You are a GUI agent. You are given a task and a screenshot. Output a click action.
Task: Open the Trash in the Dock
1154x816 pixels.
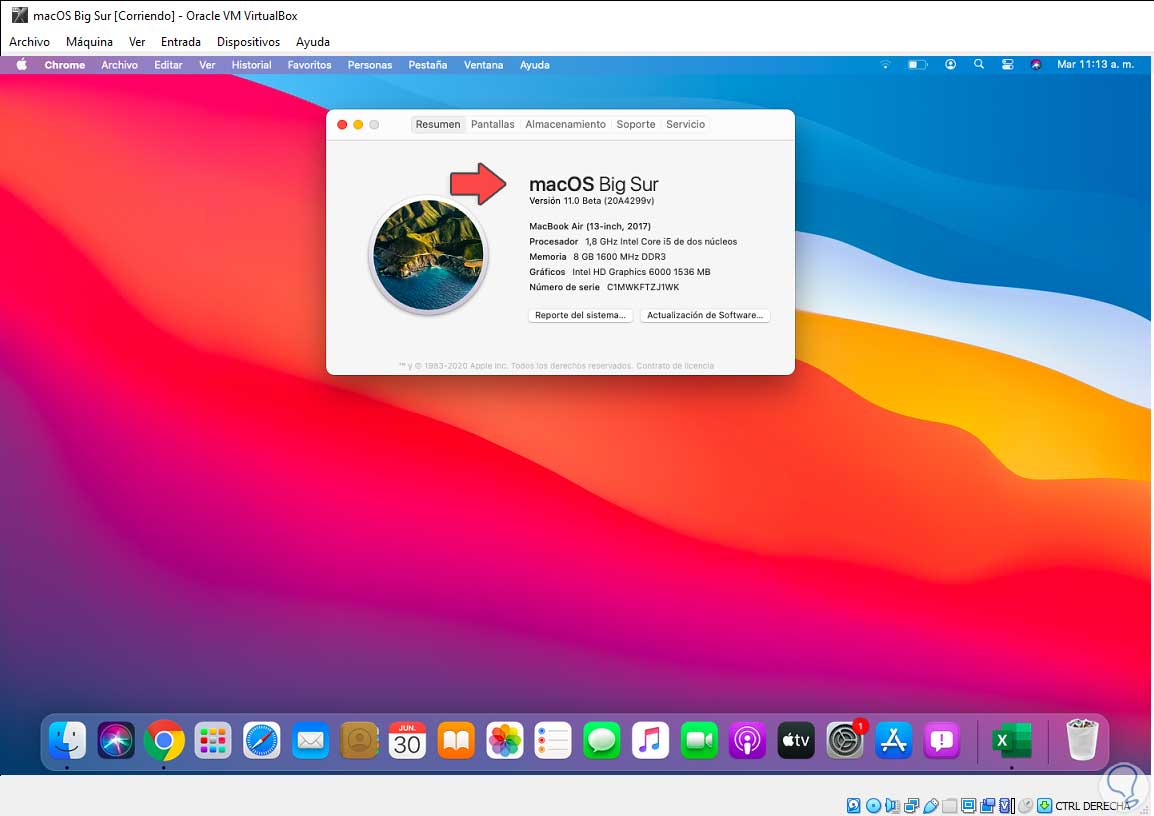(x=1082, y=740)
